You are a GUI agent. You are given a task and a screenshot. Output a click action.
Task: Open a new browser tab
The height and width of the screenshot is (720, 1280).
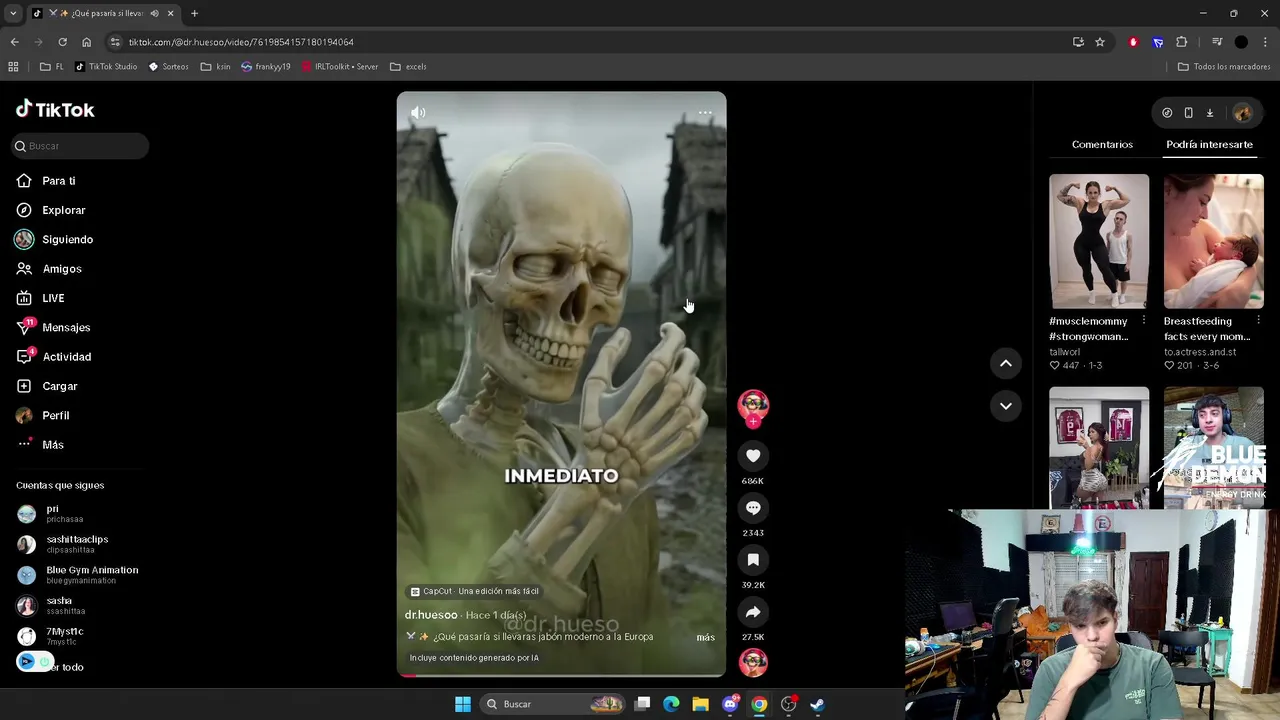194,13
